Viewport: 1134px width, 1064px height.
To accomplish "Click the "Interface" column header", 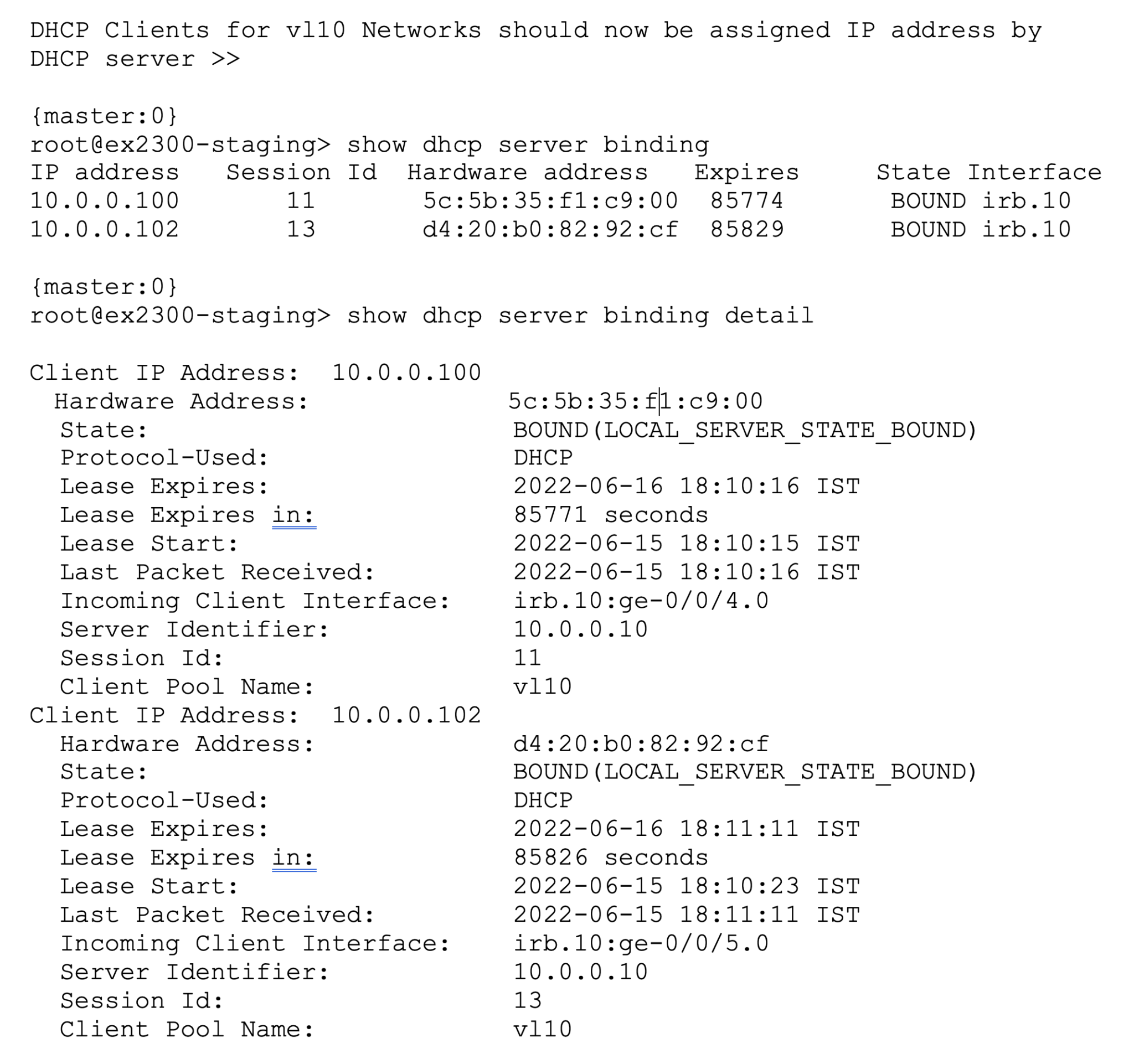I will click(1034, 172).
